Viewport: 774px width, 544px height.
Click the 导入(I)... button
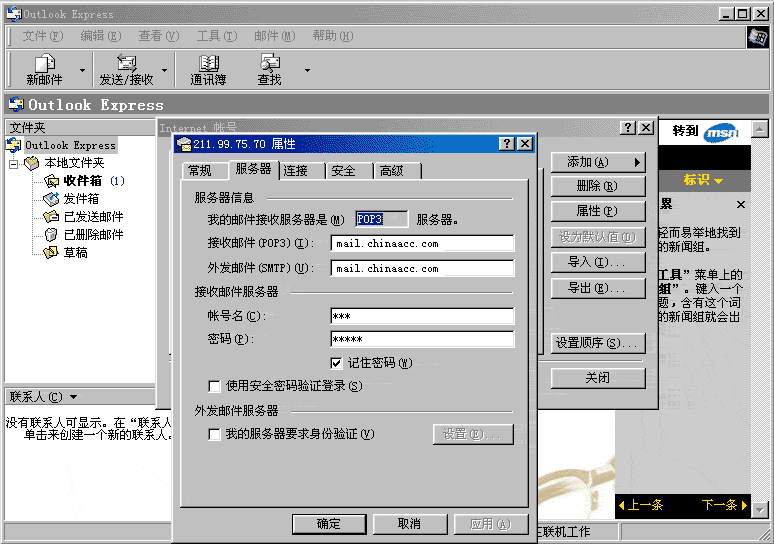[598, 262]
